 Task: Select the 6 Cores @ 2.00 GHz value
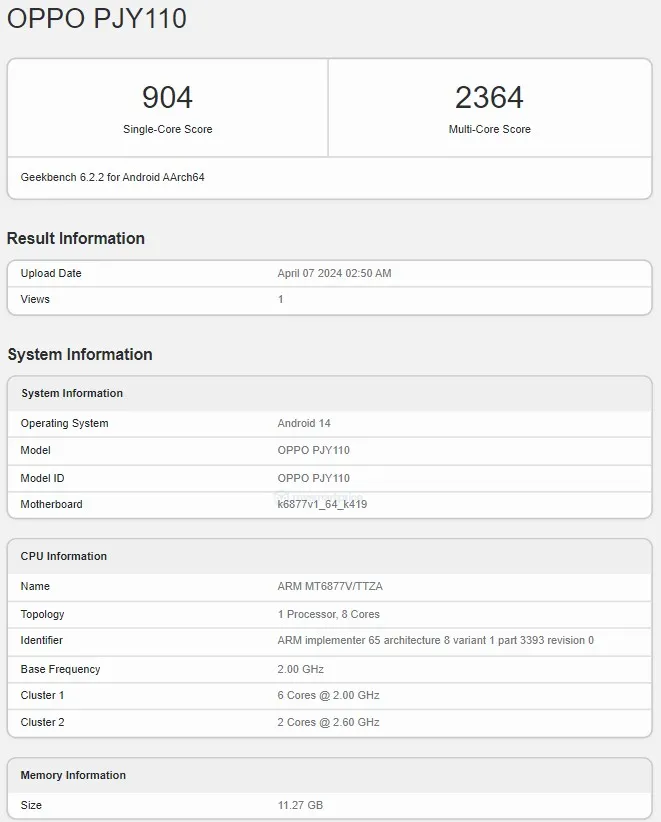(x=329, y=695)
